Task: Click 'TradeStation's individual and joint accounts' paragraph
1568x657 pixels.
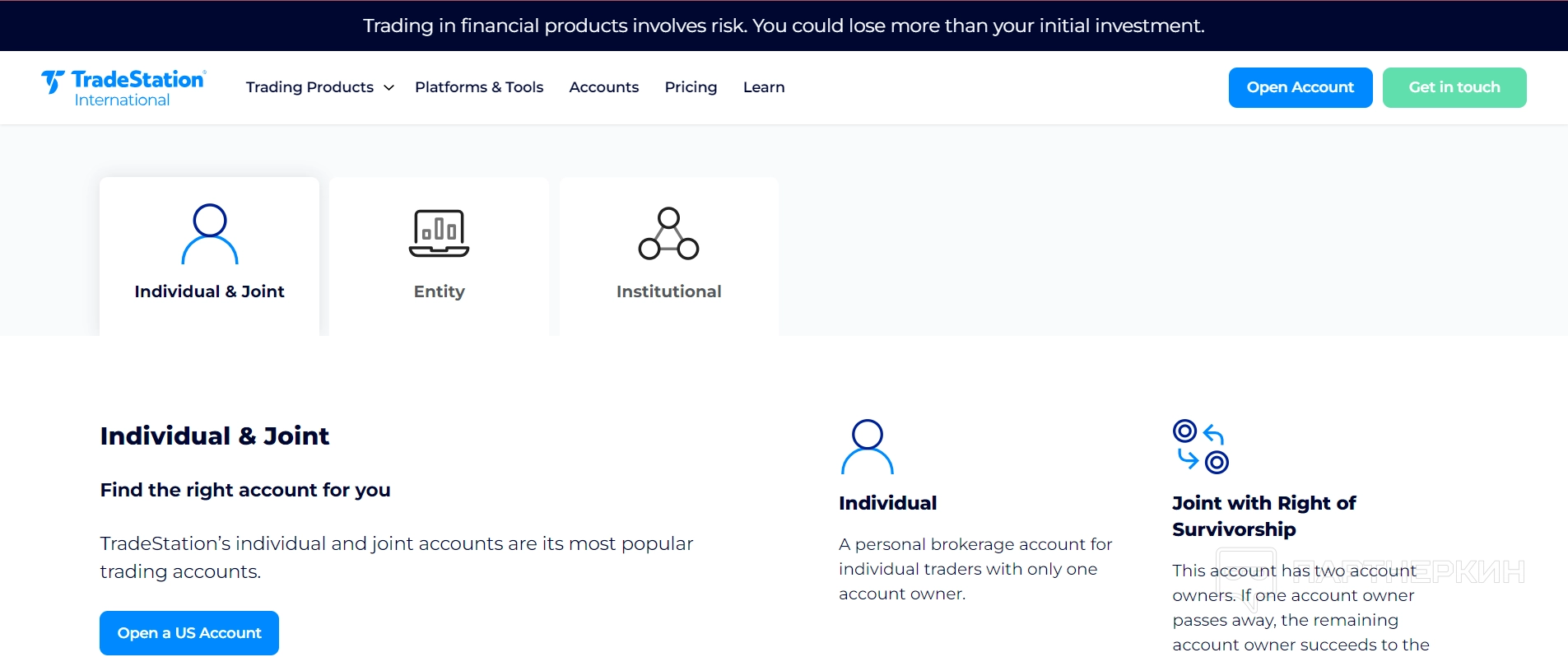Action: click(x=397, y=557)
